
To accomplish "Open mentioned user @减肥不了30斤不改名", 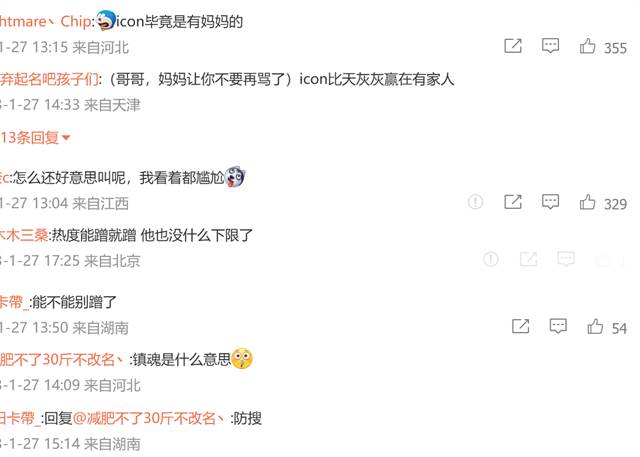I will [149, 418].
